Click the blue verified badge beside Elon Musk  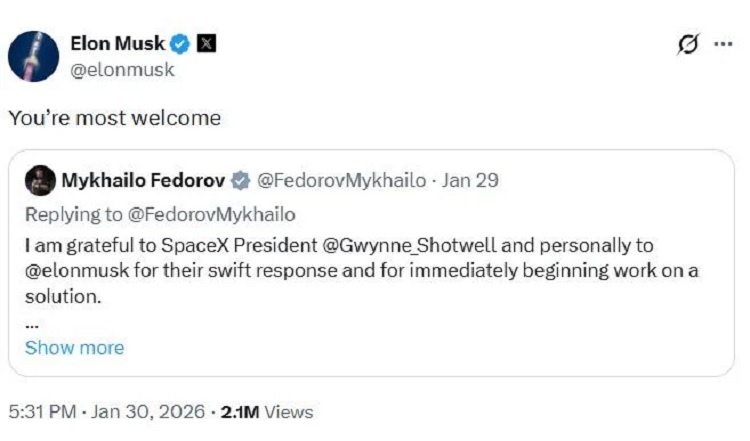tap(180, 44)
